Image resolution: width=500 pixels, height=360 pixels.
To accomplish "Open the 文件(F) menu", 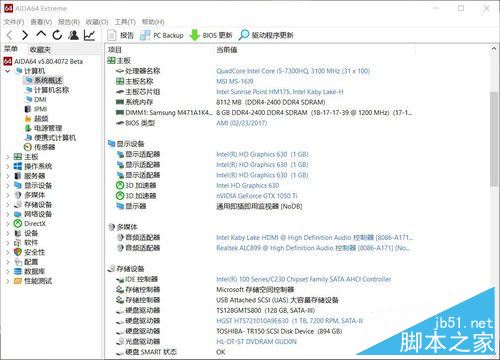I will tap(14, 22).
